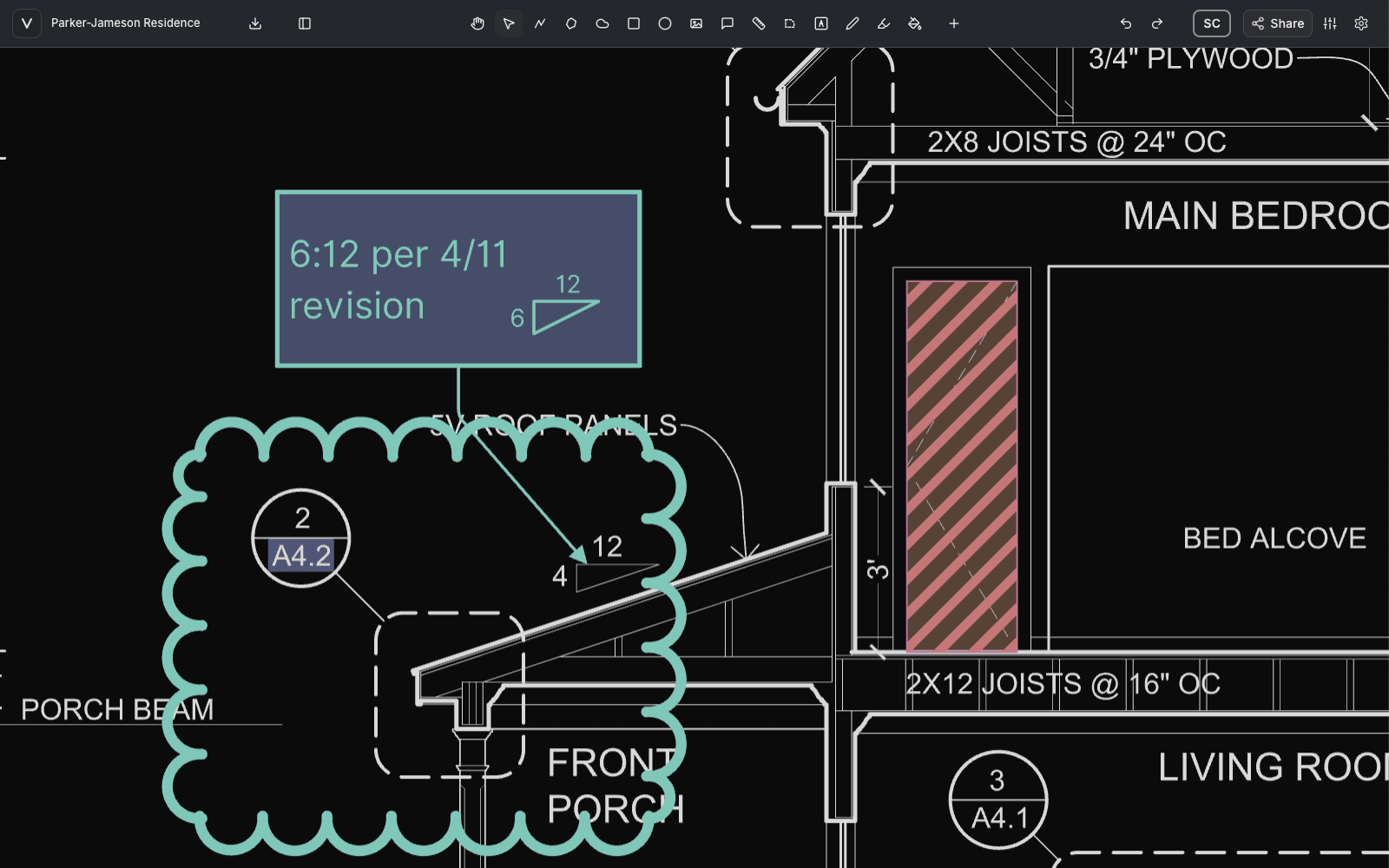
Task: Click the 5V ROOF PANELS note
Action: tap(554, 425)
